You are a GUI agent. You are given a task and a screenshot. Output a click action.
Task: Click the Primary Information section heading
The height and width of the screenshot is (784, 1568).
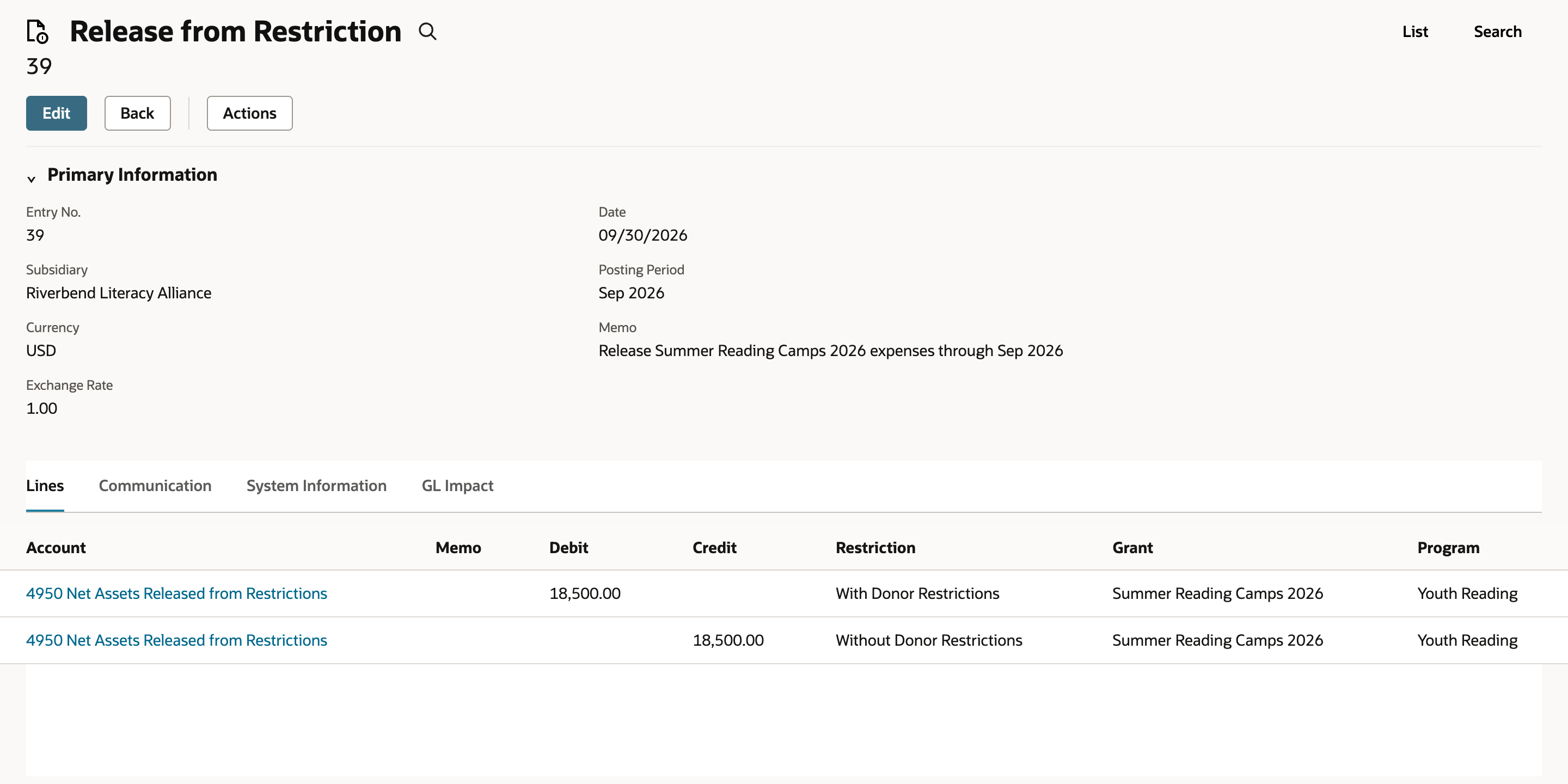pyautogui.click(x=132, y=175)
